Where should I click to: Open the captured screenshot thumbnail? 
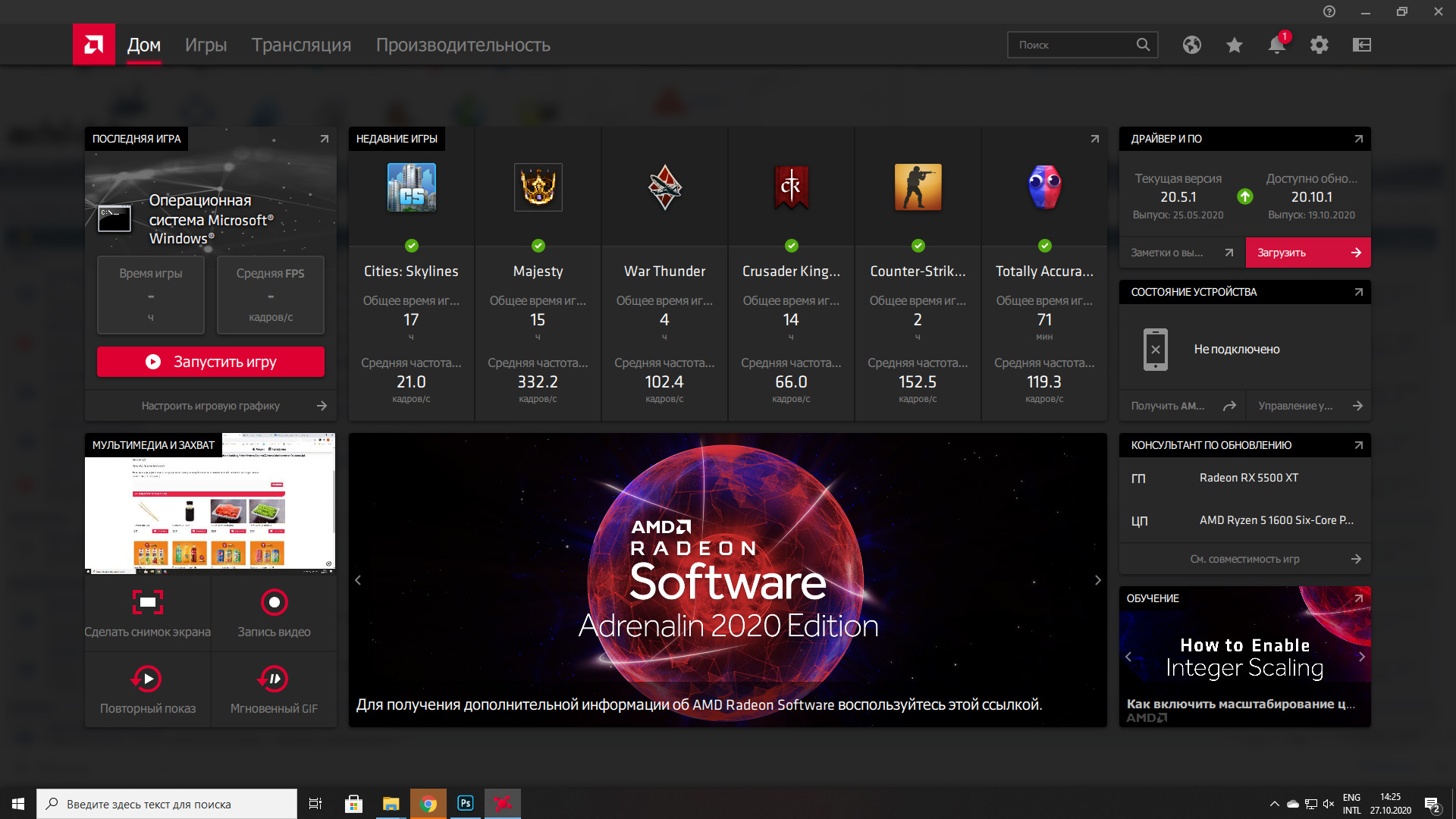(210, 504)
